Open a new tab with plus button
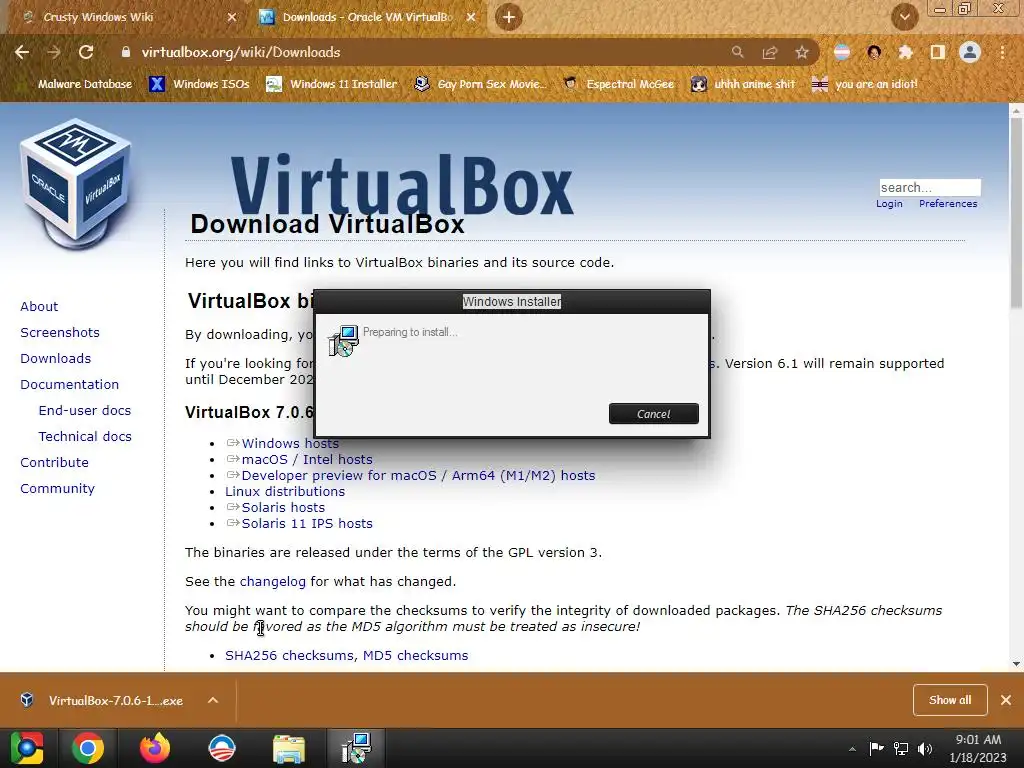Image resolution: width=1024 pixels, height=768 pixels. click(509, 17)
